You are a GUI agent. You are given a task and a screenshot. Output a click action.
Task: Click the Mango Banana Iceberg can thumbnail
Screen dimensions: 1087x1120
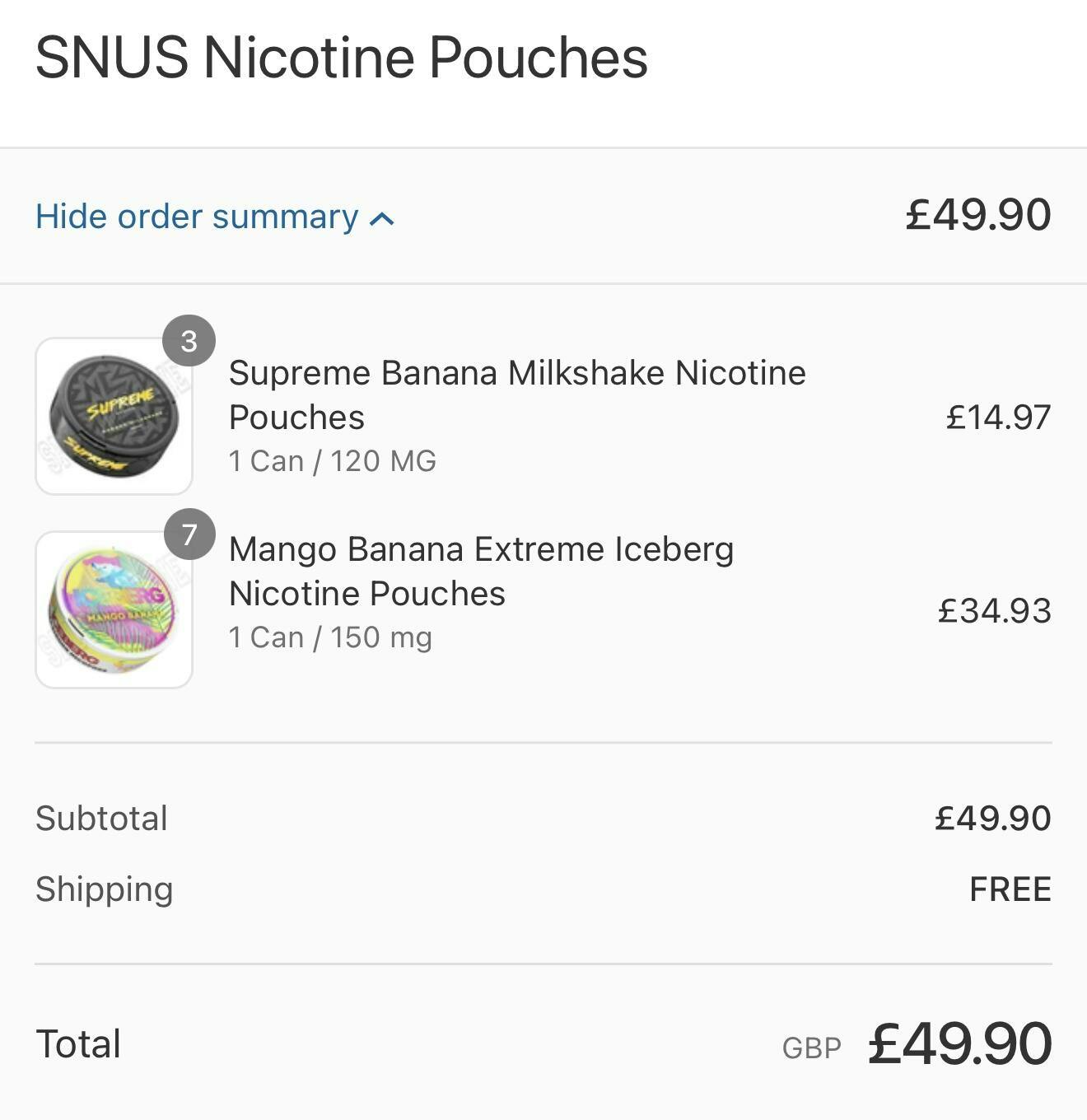point(114,609)
